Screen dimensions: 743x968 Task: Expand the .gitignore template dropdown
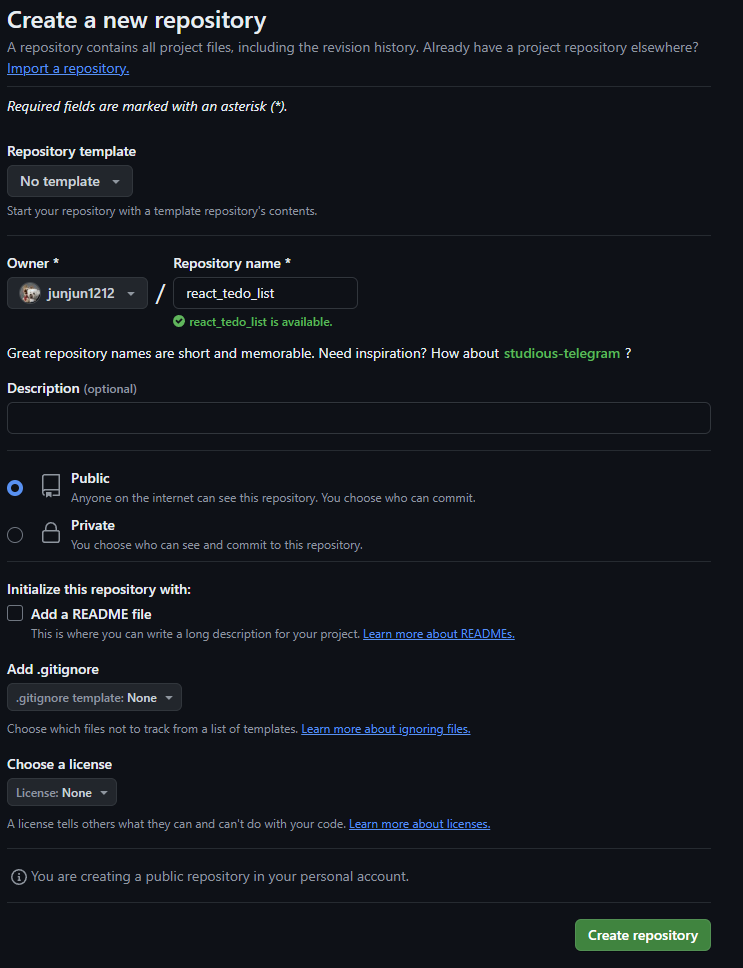(x=94, y=698)
